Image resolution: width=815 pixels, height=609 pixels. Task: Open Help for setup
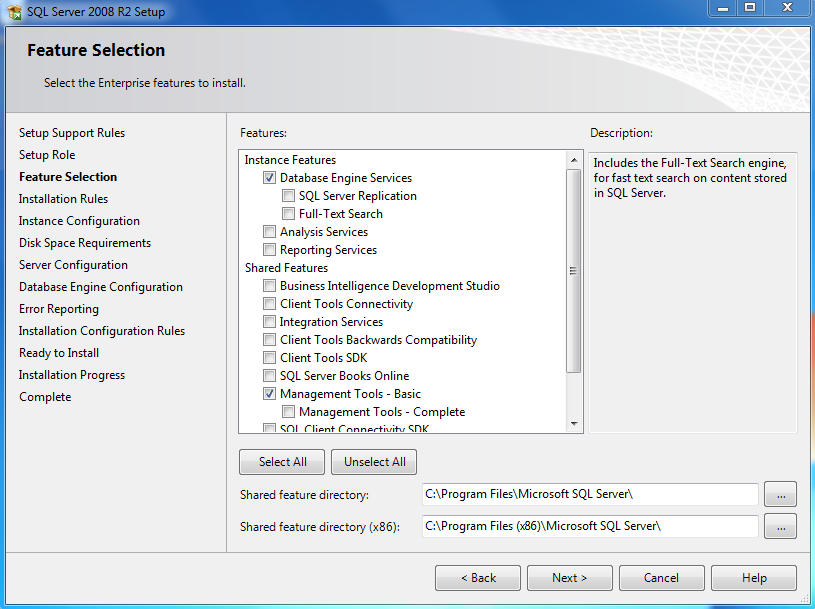tap(754, 578)
